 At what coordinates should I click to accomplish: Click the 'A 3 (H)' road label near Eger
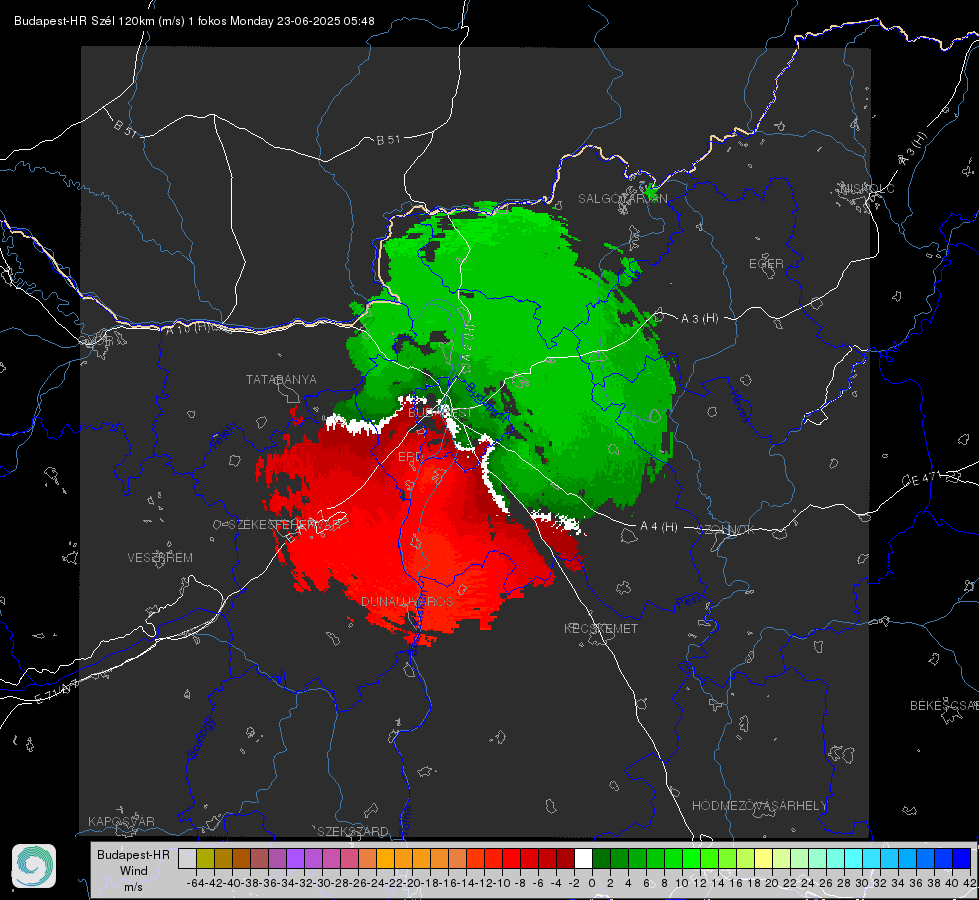[699, 319]
